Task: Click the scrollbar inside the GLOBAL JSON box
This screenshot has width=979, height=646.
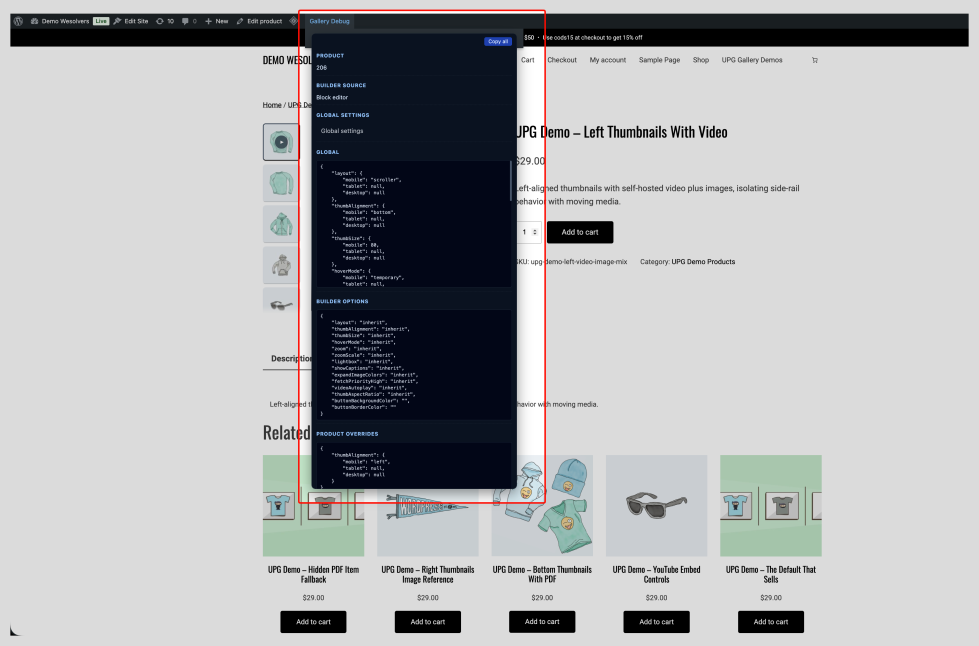Action: pos(511,181)
